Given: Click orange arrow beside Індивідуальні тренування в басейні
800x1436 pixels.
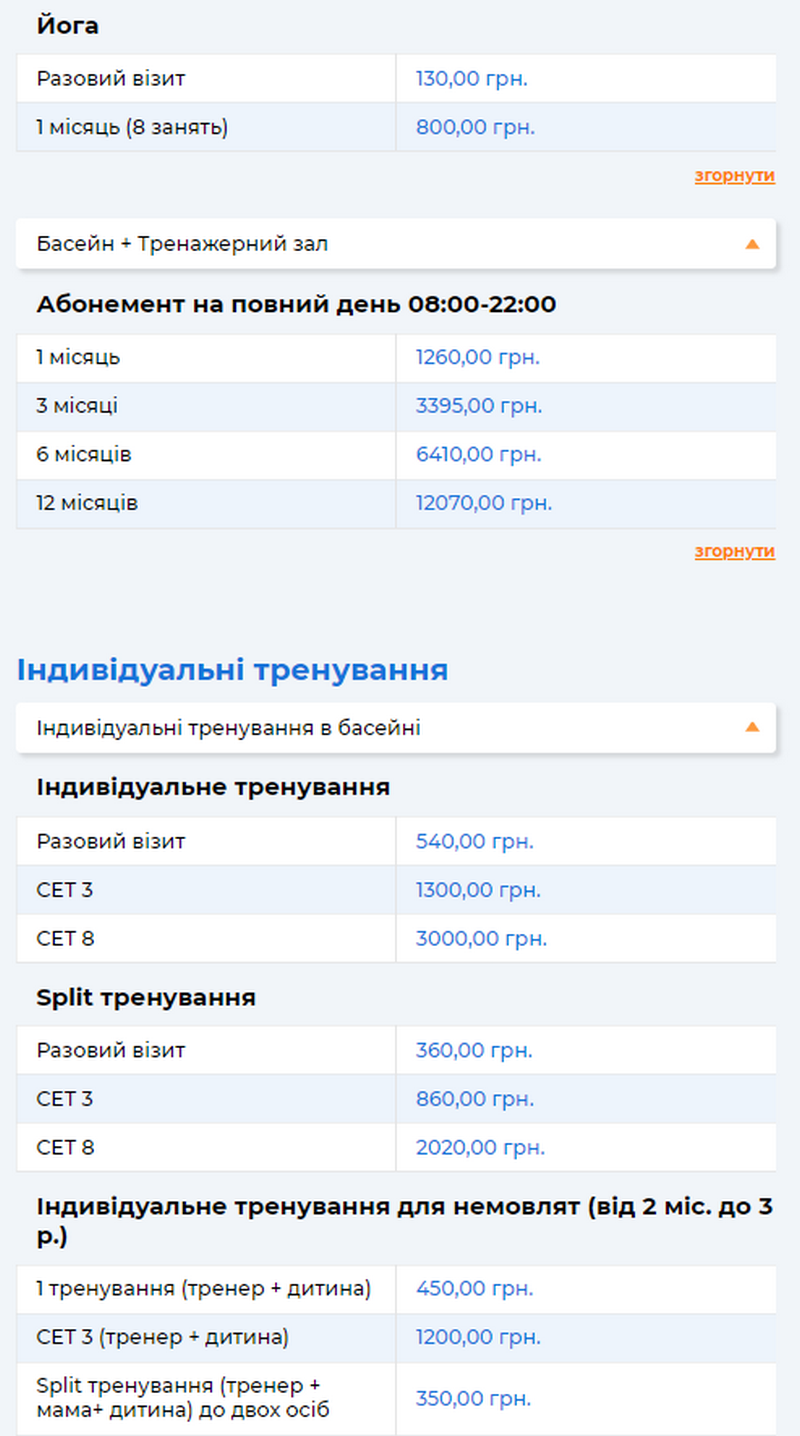Looking at the screenshot, I should point(752,727).
